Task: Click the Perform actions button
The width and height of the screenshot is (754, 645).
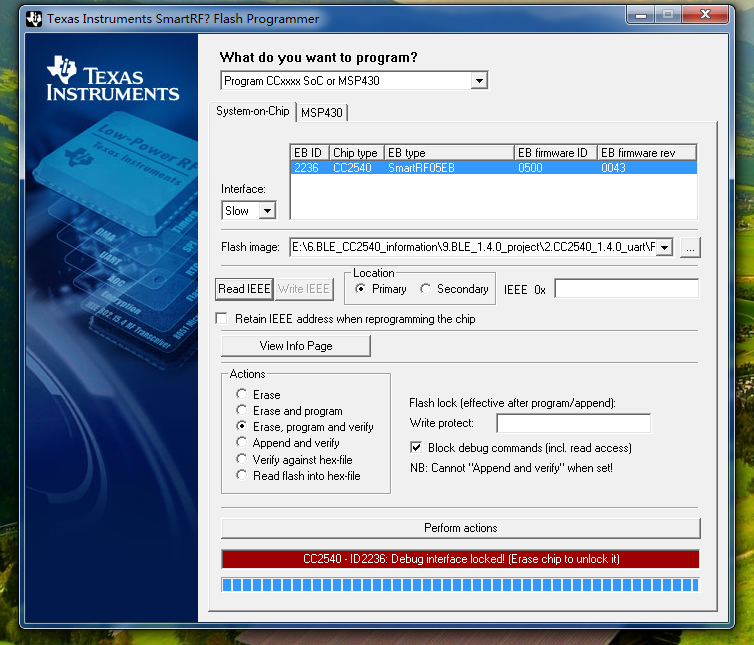Action: click(x=461, y=528)
